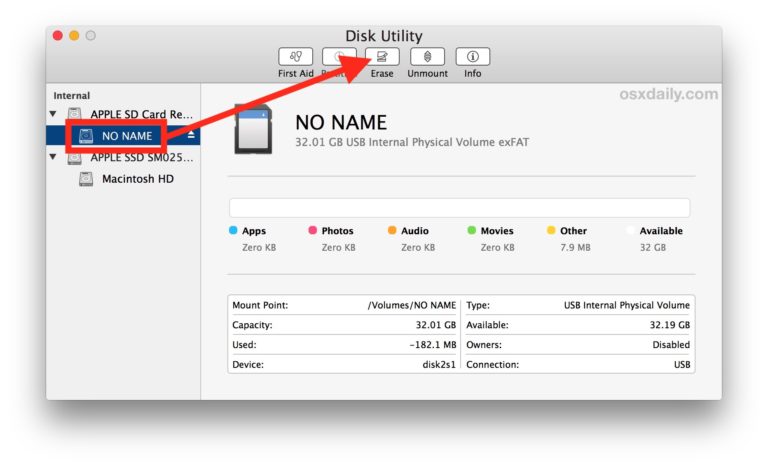Click the Owners value Disabled
This screenshot has height=466, width=768.
(671, 345)
